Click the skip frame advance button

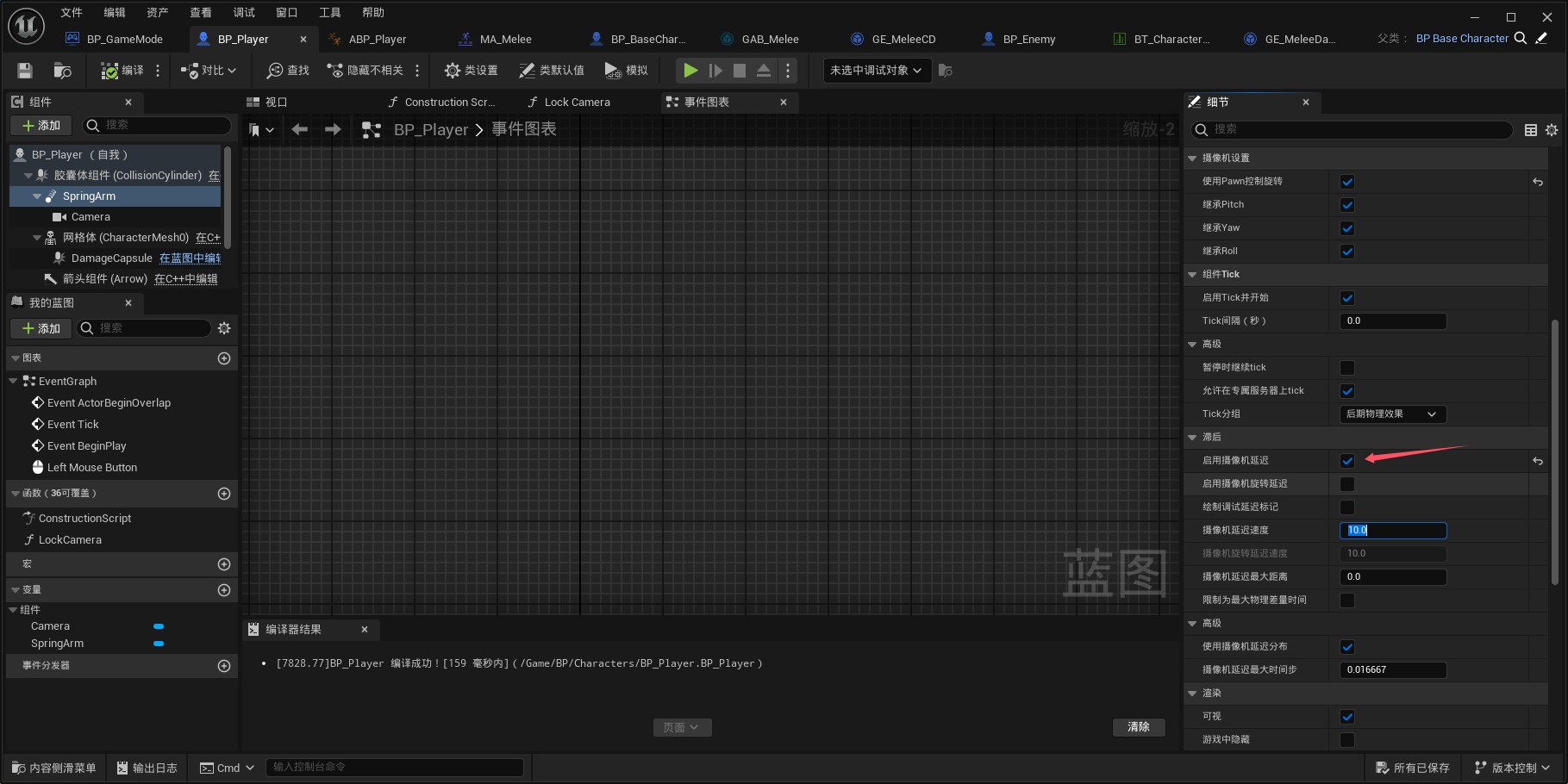(x=715, y=71)
